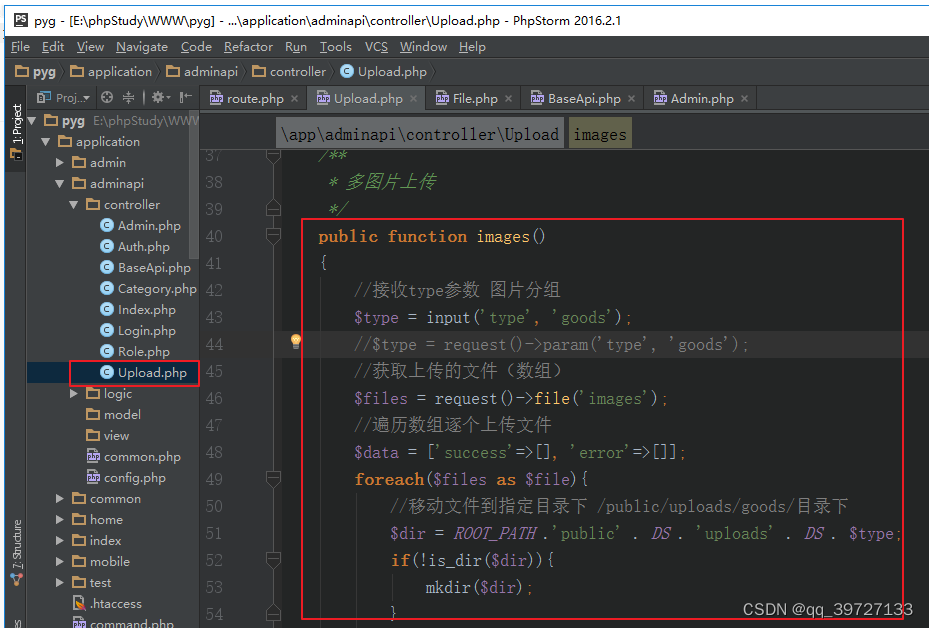Select the .htaccess file

(107, 604)
